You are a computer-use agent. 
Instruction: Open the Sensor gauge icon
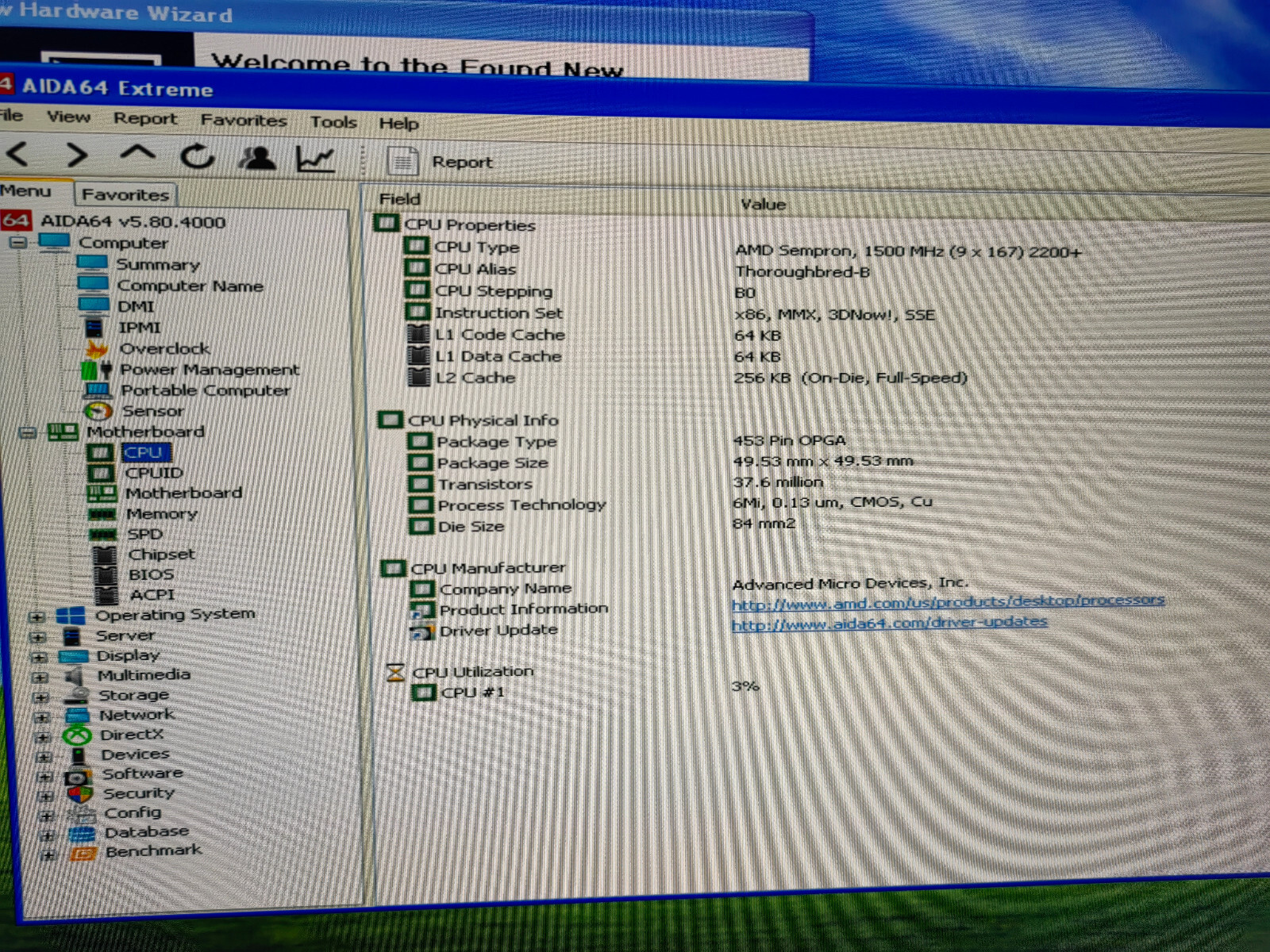[98, 411]
